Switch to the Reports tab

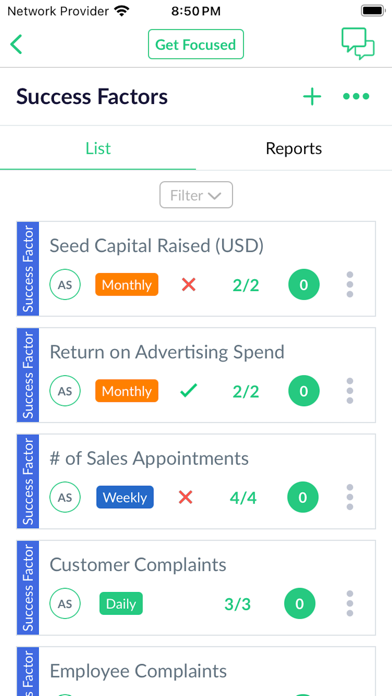click(x=294, y=148)
